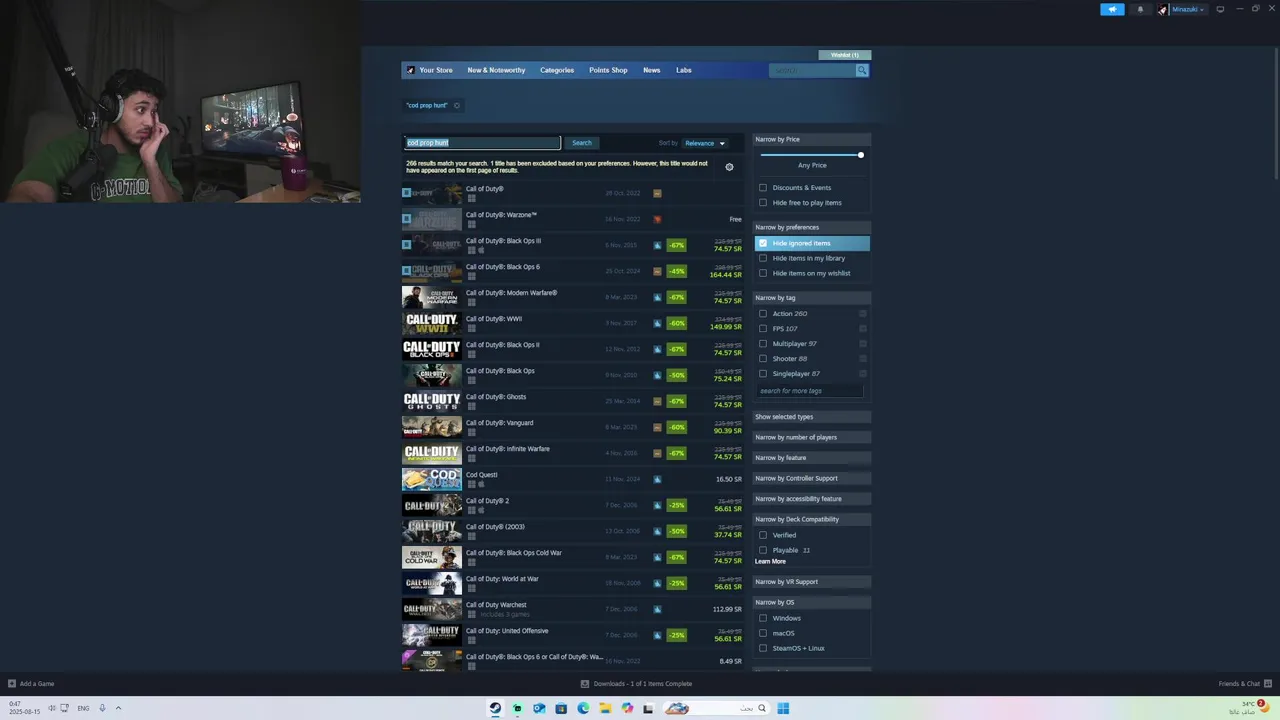Check Hide free to play items
The height and width of the screenshot is (720, 1280).
tap(763, 202)
